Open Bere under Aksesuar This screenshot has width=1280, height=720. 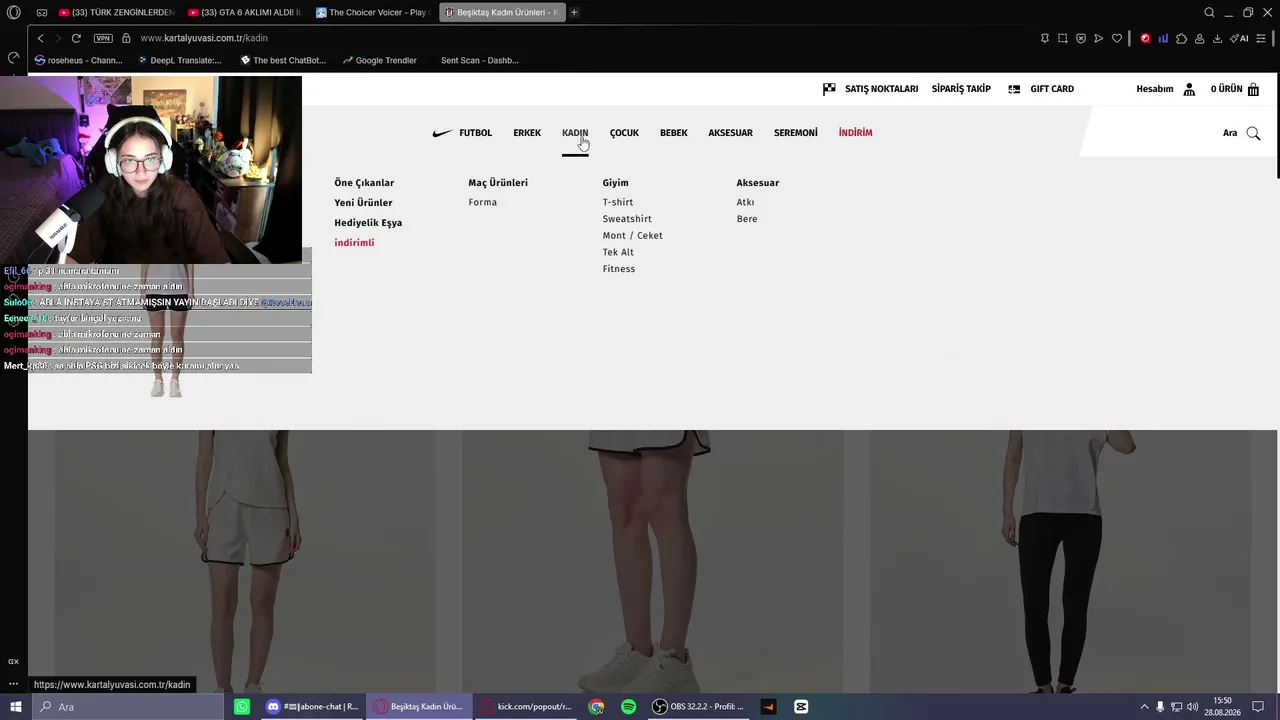[x=747, y=219]
